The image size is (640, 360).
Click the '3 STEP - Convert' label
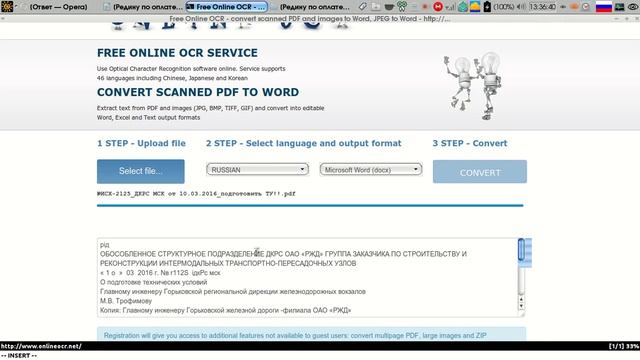pos(470,143)
